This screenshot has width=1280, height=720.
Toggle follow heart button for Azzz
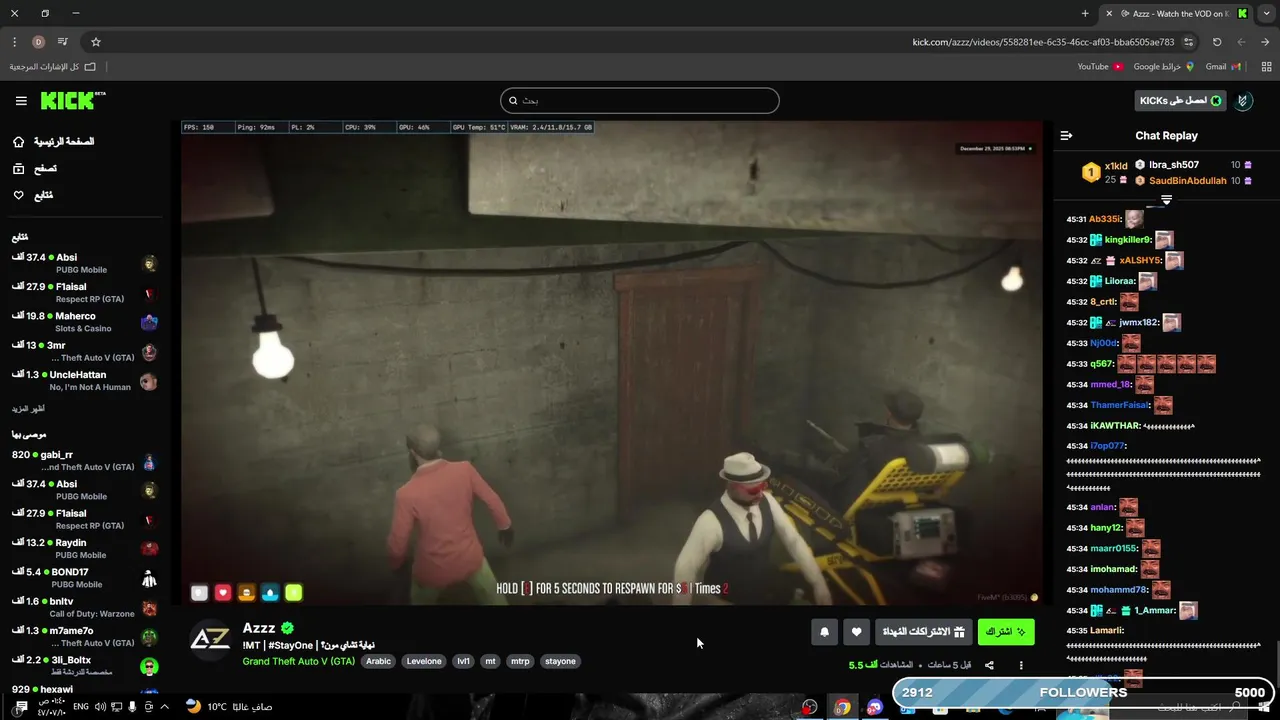pyautogui.click(x=857, y=632)
